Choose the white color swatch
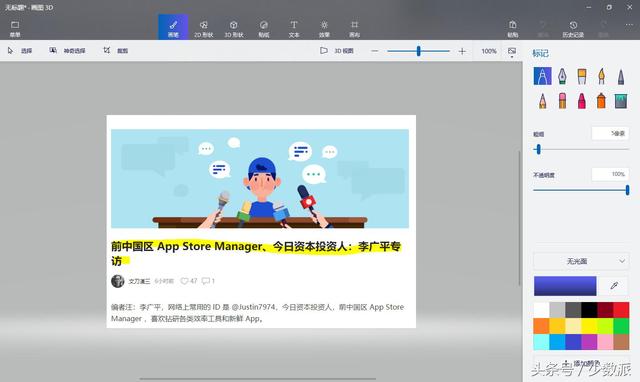The image size is (640, 382). click(x=541, y=310)
